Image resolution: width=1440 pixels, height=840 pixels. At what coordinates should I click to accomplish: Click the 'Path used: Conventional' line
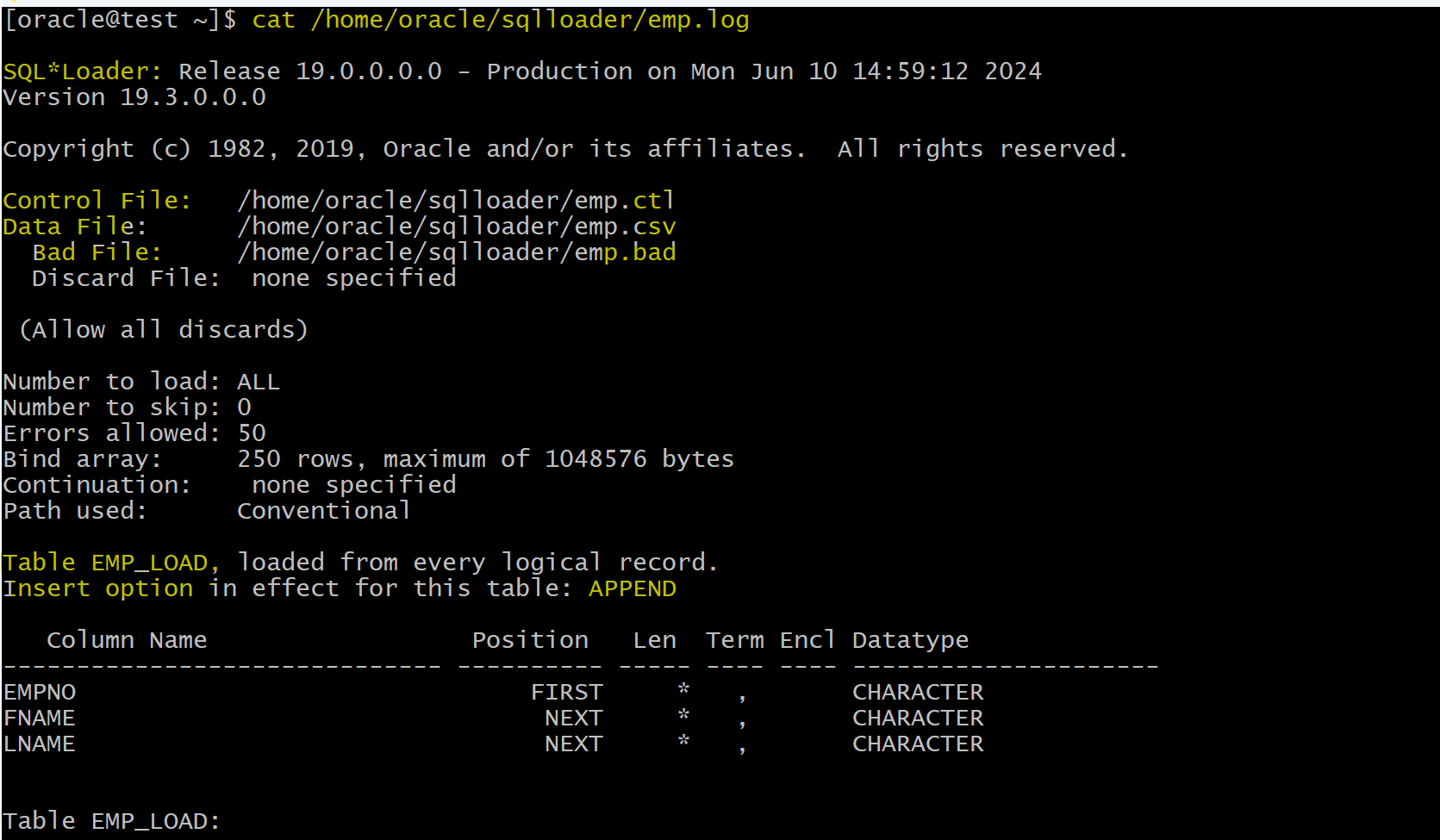point(207,511)
